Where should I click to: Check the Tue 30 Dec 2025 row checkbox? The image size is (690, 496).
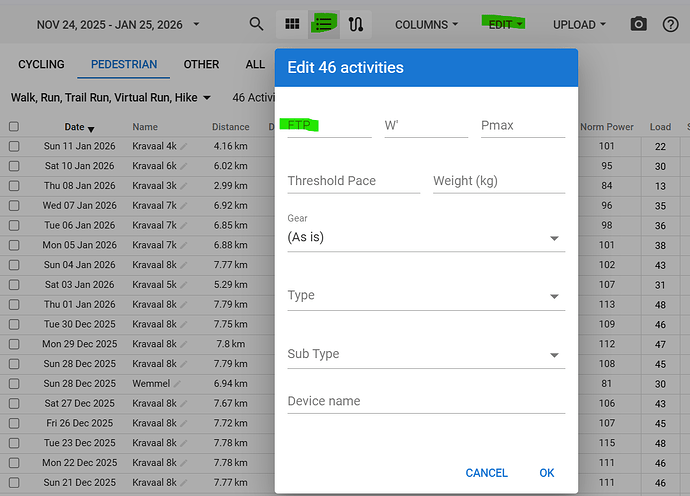[14, 324]
